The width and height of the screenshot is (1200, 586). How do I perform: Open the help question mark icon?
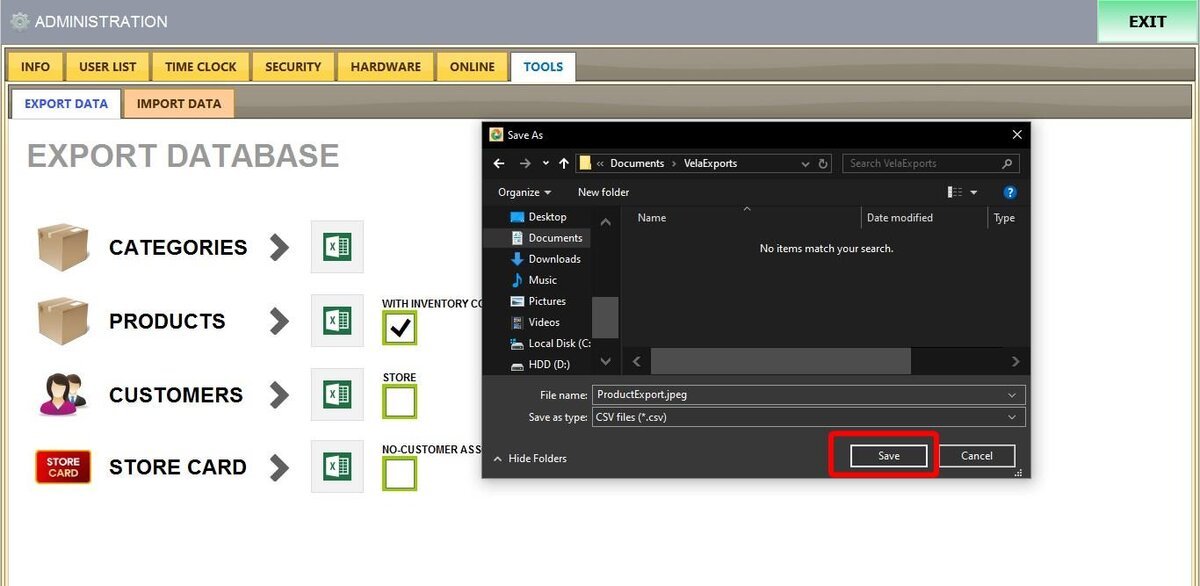1010,192
